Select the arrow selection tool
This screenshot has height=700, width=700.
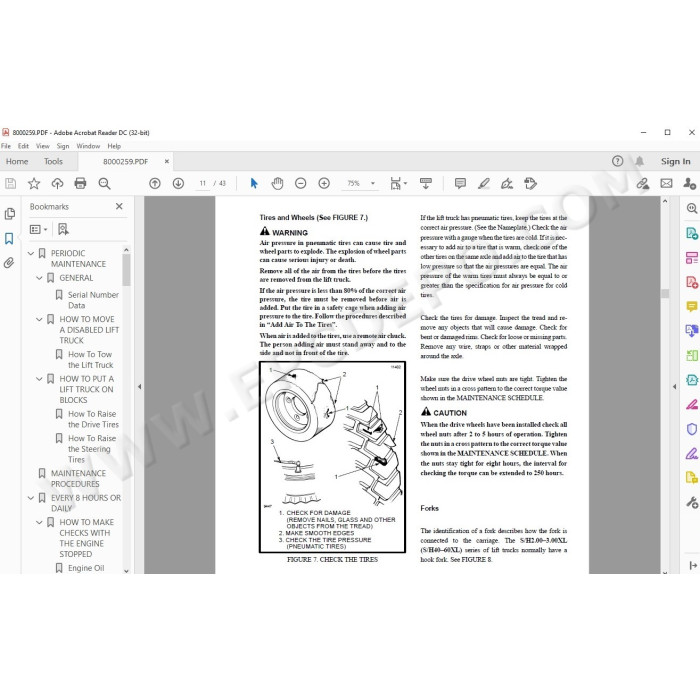tap(254, 183)
